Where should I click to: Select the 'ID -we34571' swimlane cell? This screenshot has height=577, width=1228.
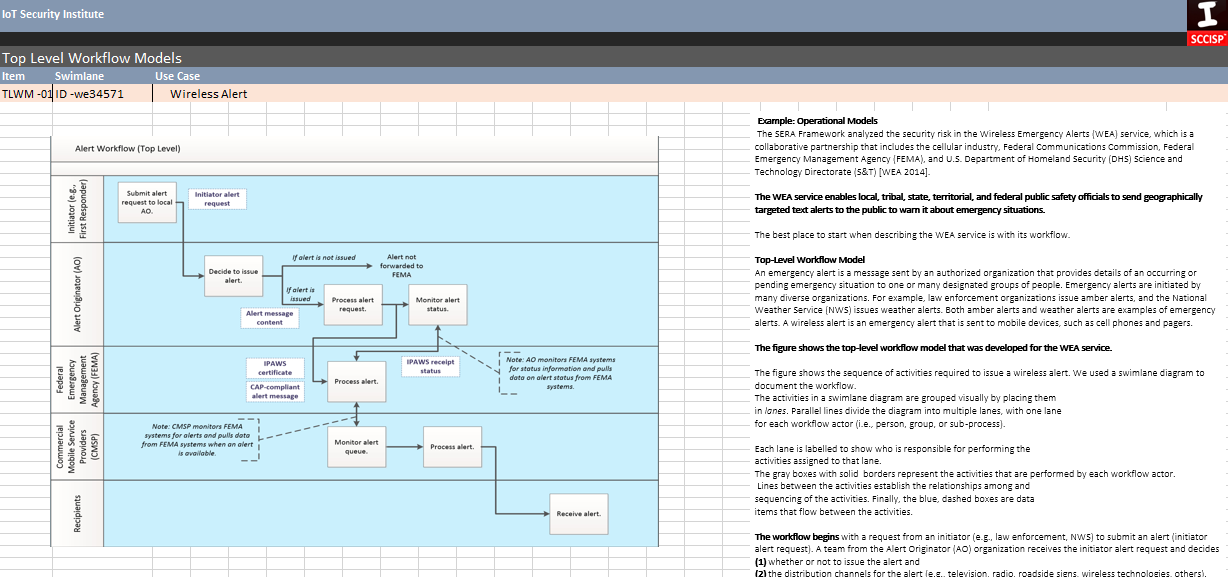[103, 94]
